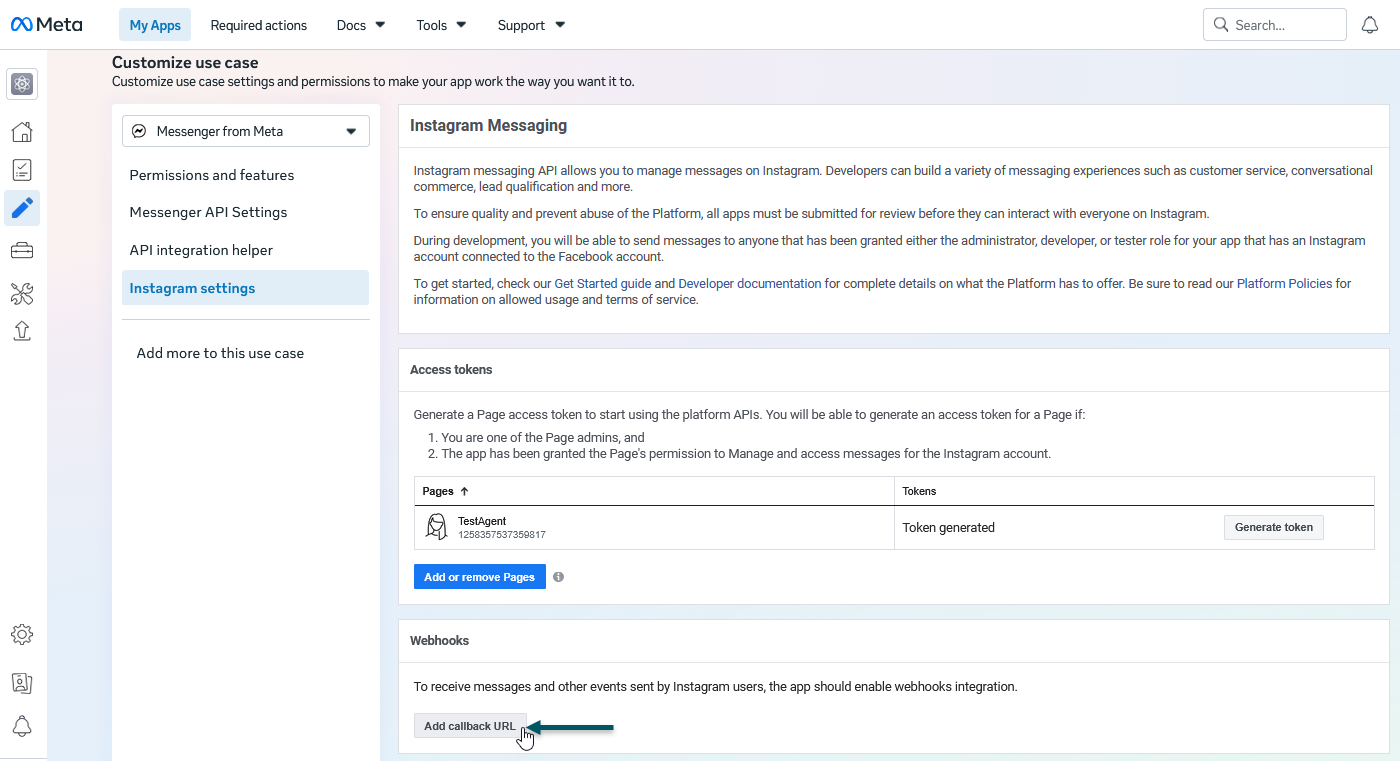
Task: Go to the house dashboard icon
Action: pyautogui.click(x=22, y=132)
